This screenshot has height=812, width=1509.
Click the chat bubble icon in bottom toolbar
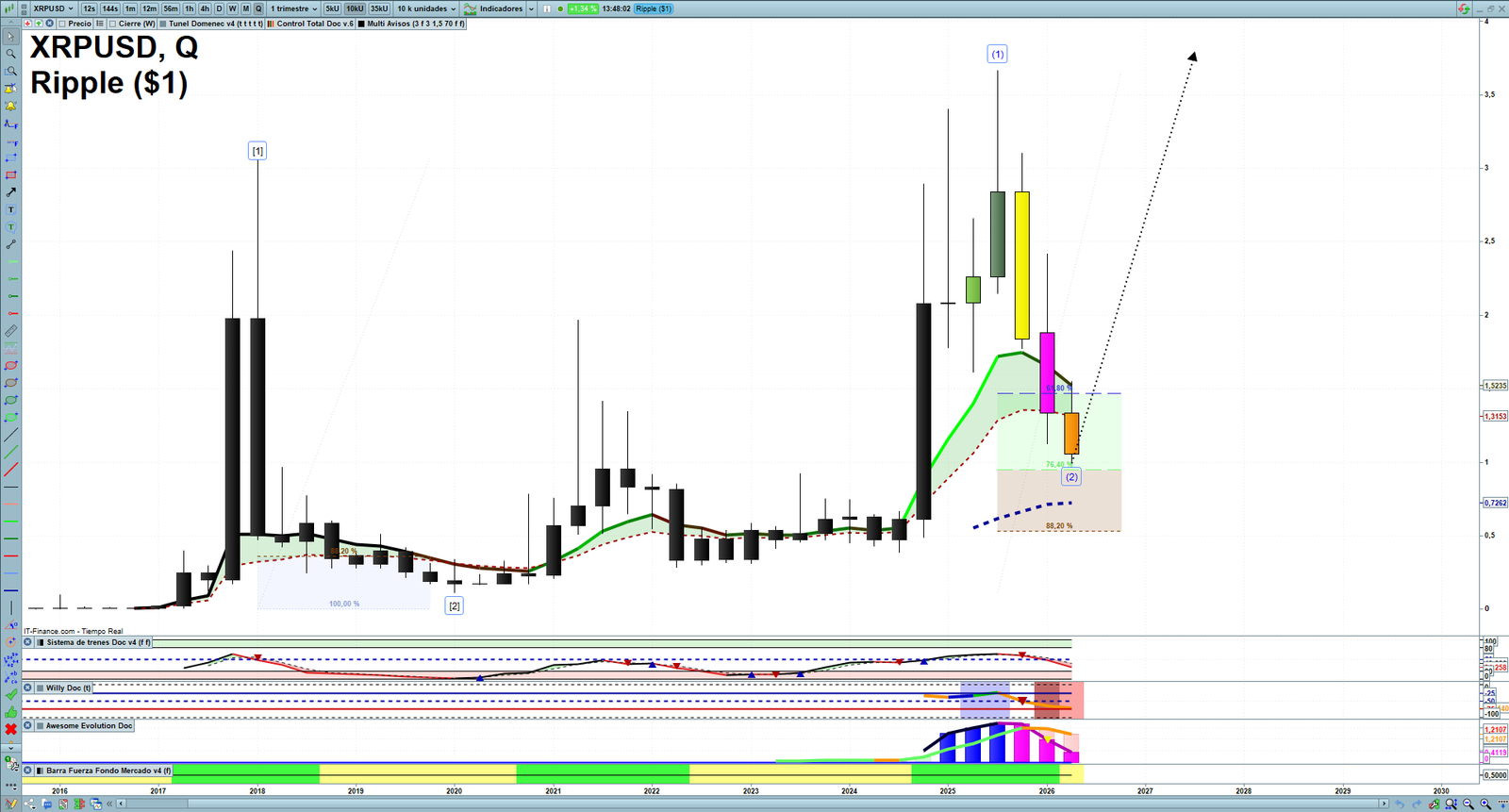coord(47,804)
